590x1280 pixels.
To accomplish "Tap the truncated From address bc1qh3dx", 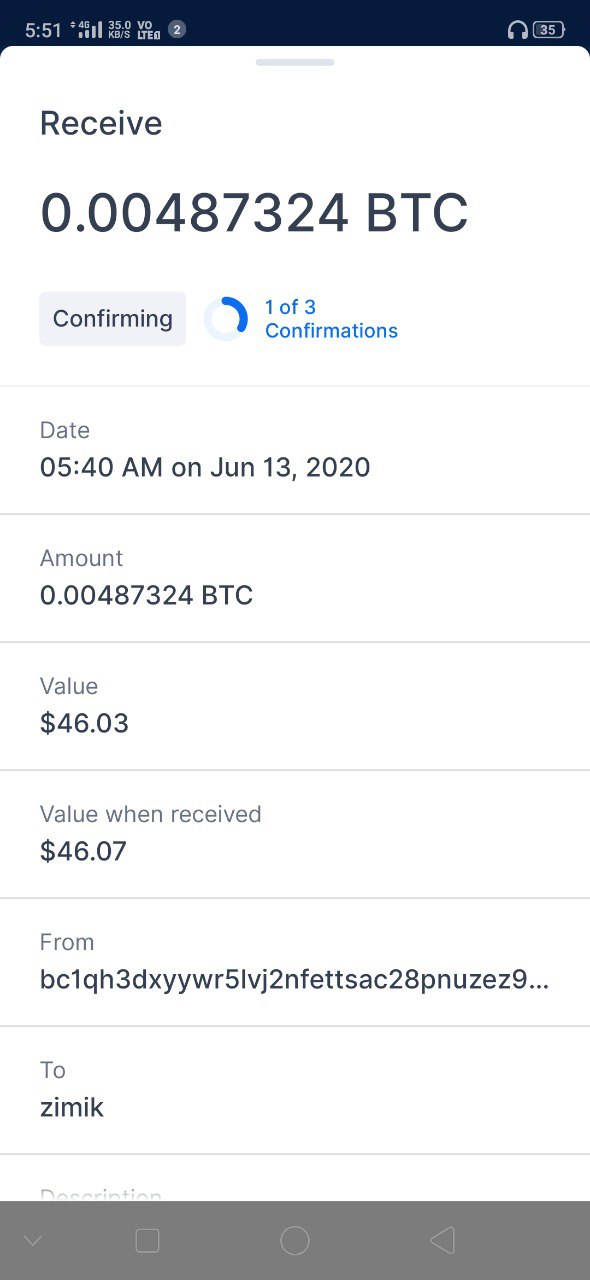I will pos(295,979).
